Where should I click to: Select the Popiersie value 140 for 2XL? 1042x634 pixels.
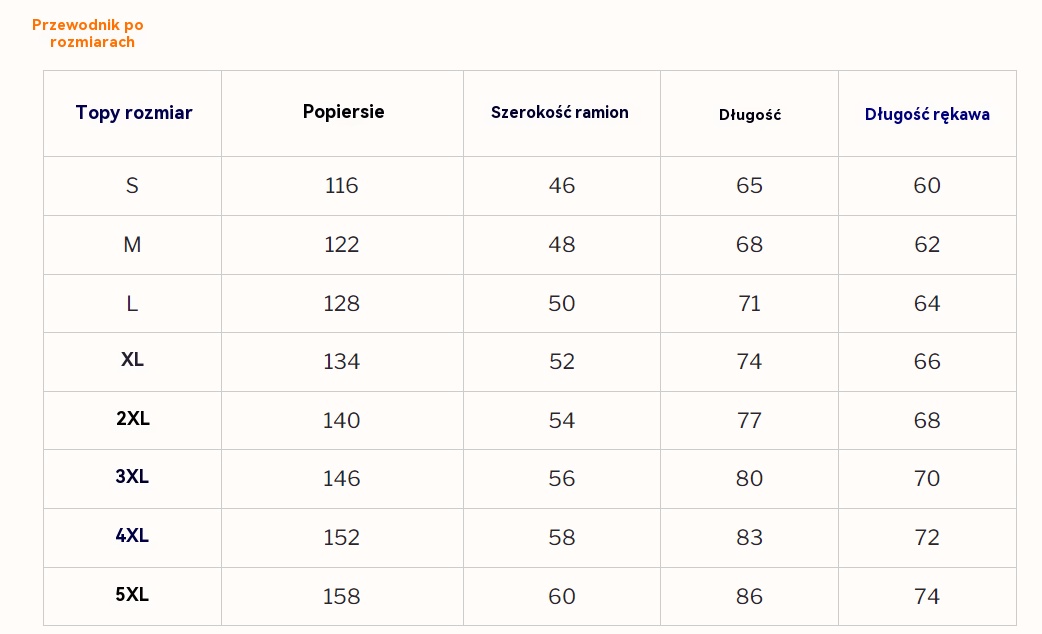click(x=341, y=421)
